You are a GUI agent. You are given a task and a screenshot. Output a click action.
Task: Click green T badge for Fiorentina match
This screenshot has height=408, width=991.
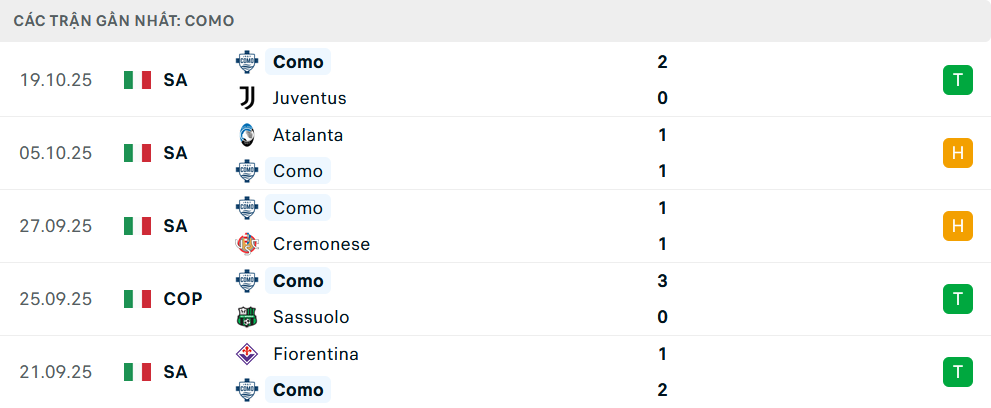tap(957, 372)
